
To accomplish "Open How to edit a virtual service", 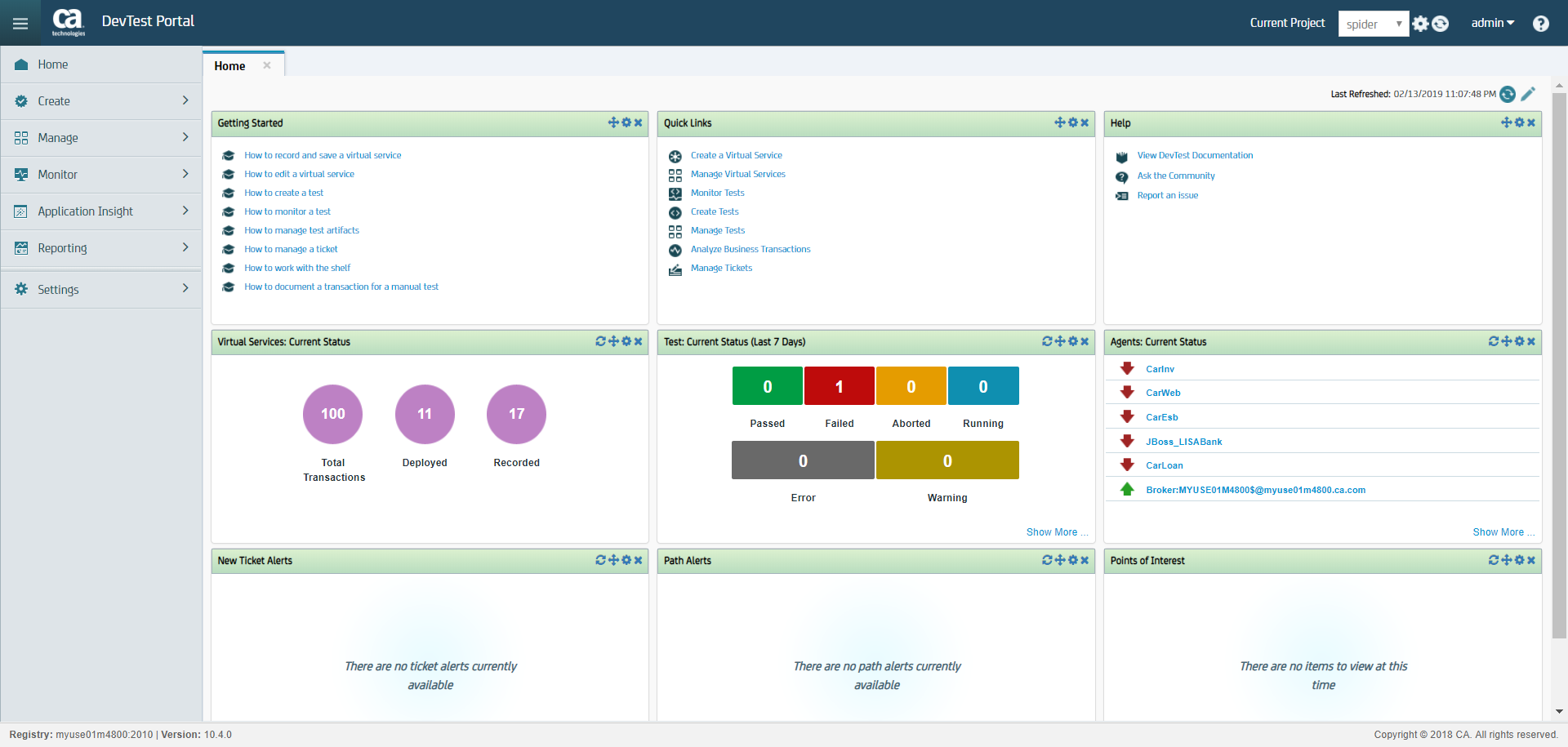I will pyautogui.click(x=299, y=174).
